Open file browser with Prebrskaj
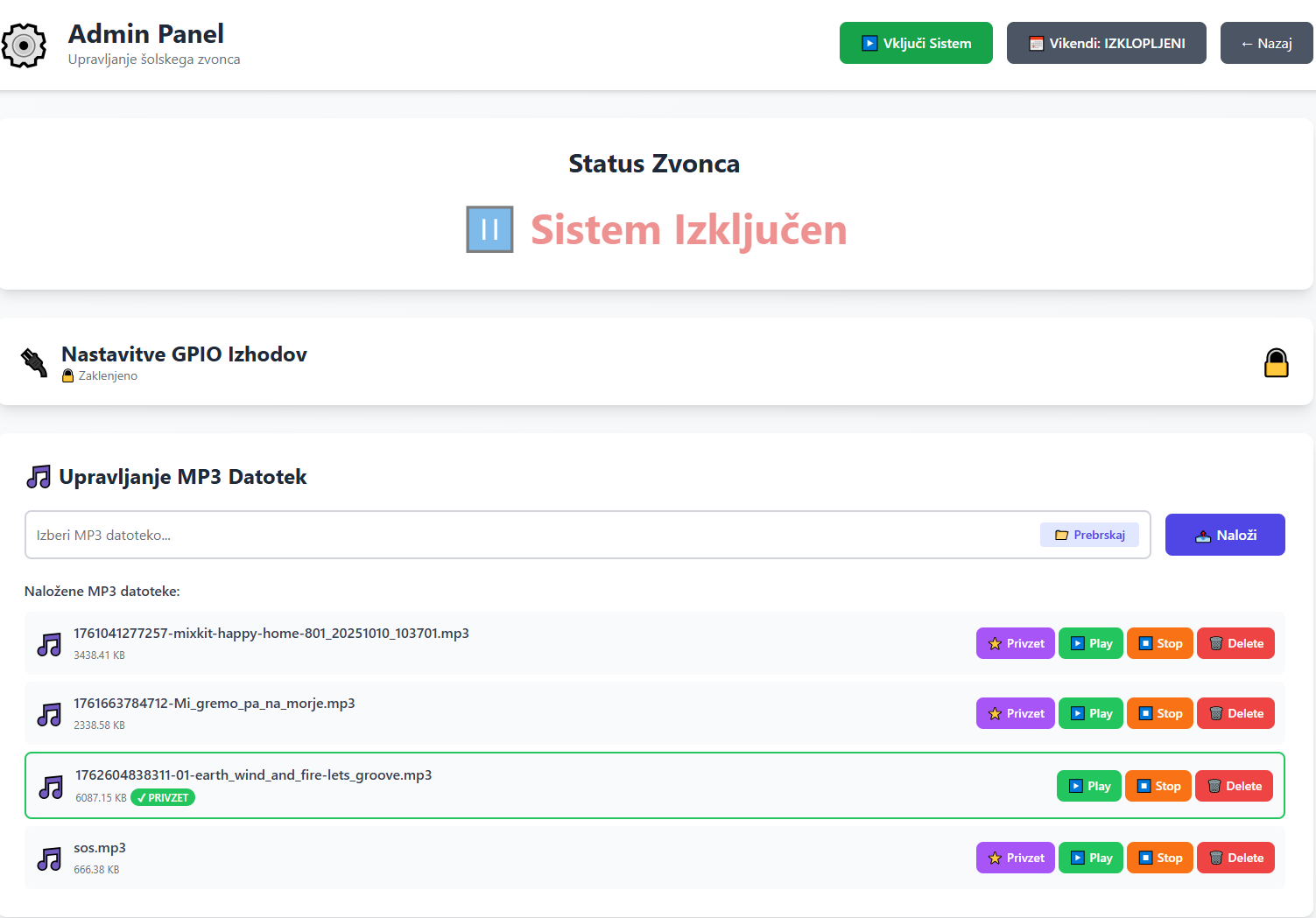Image resolution: width=1316 pixels, height=918 pixels. click(x=1089, y=535)
